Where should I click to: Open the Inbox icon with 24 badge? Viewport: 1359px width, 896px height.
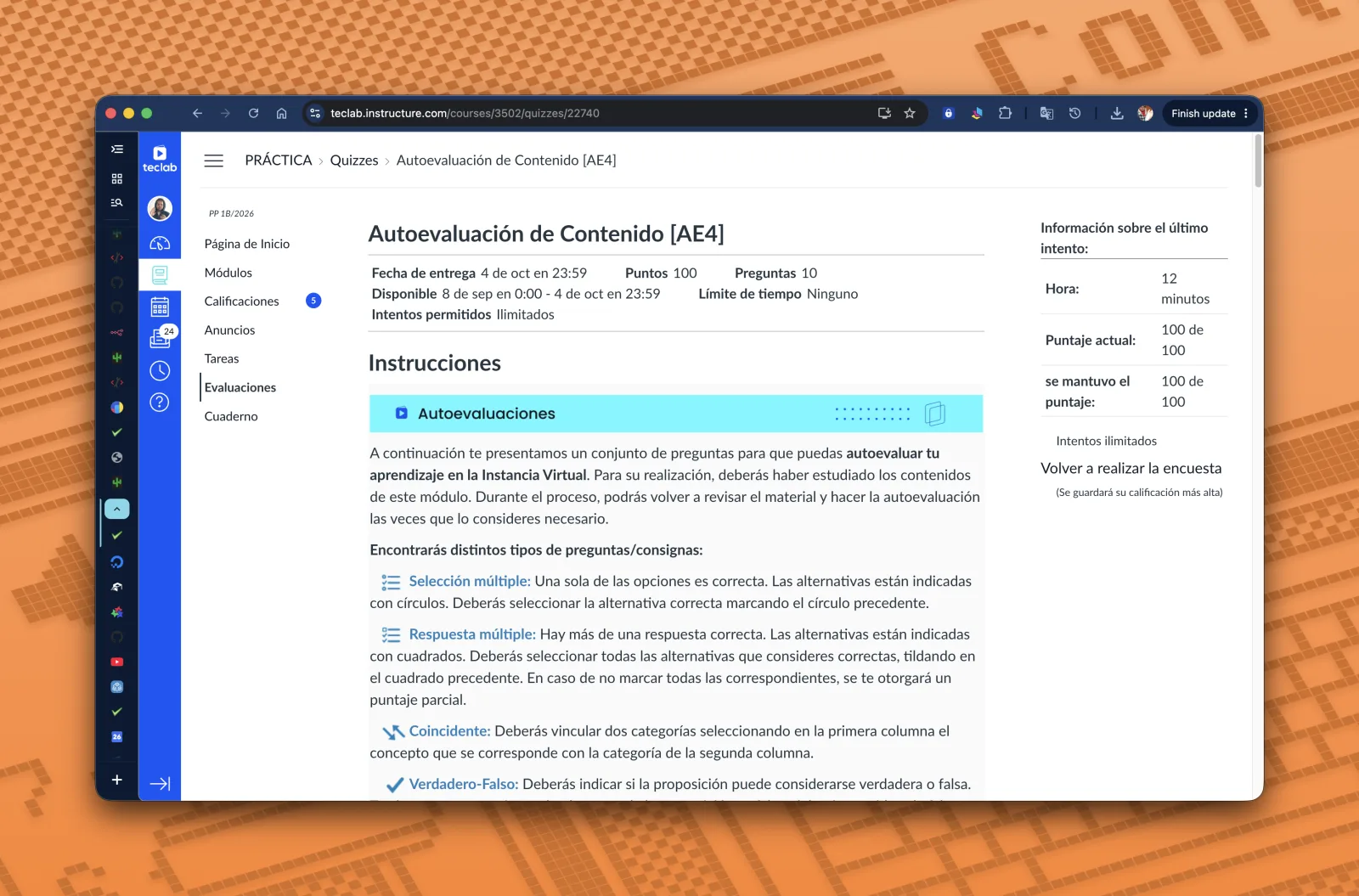tap(160, 338)
